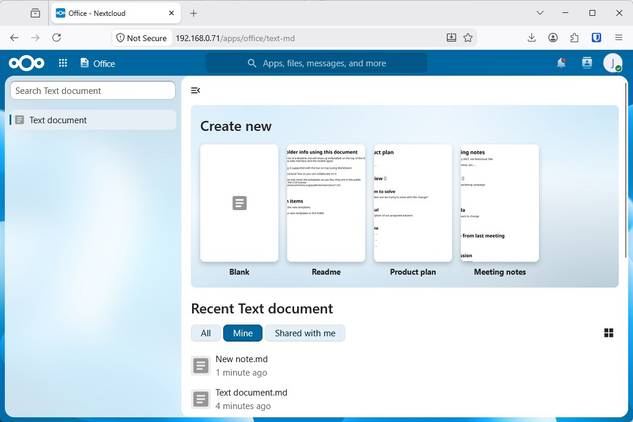Click the 'Meeting notes' template label
Image resolution: width=633 pixels, height=422 pixels.
click(500, 272)
